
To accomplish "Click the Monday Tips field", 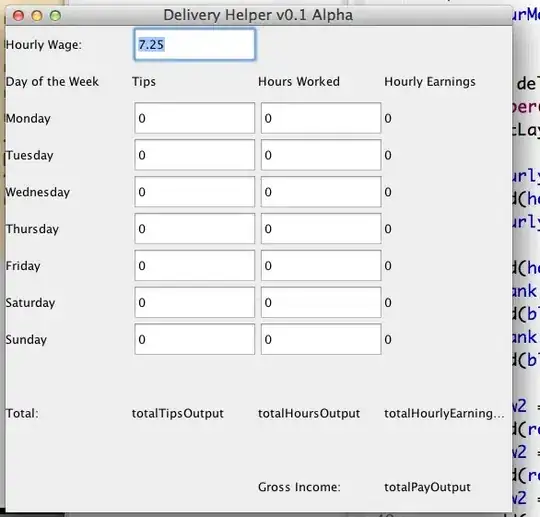I will (x=195, y=118).
